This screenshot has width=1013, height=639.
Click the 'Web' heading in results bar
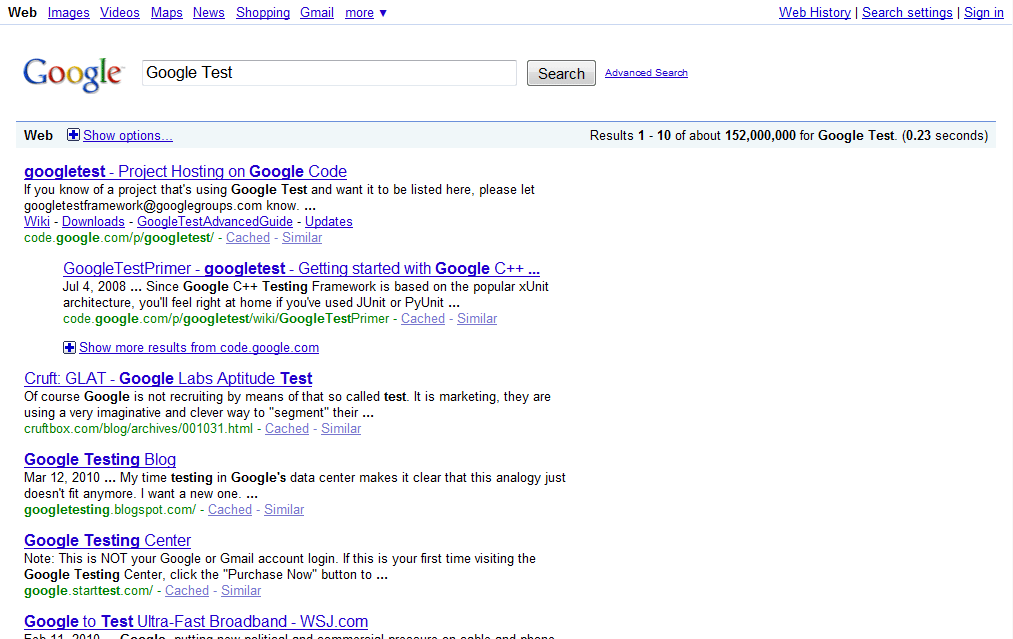pyautogui.click(x=38, y=136)
